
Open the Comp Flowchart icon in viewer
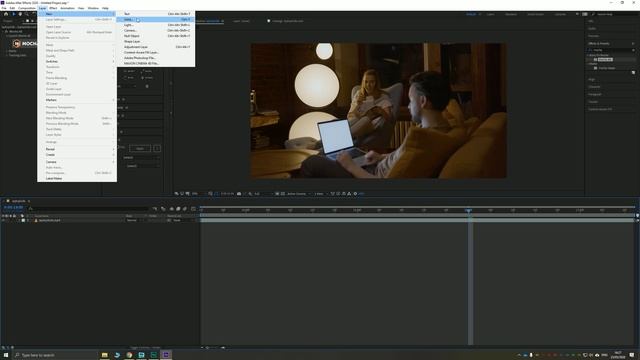tap(349, 193)
